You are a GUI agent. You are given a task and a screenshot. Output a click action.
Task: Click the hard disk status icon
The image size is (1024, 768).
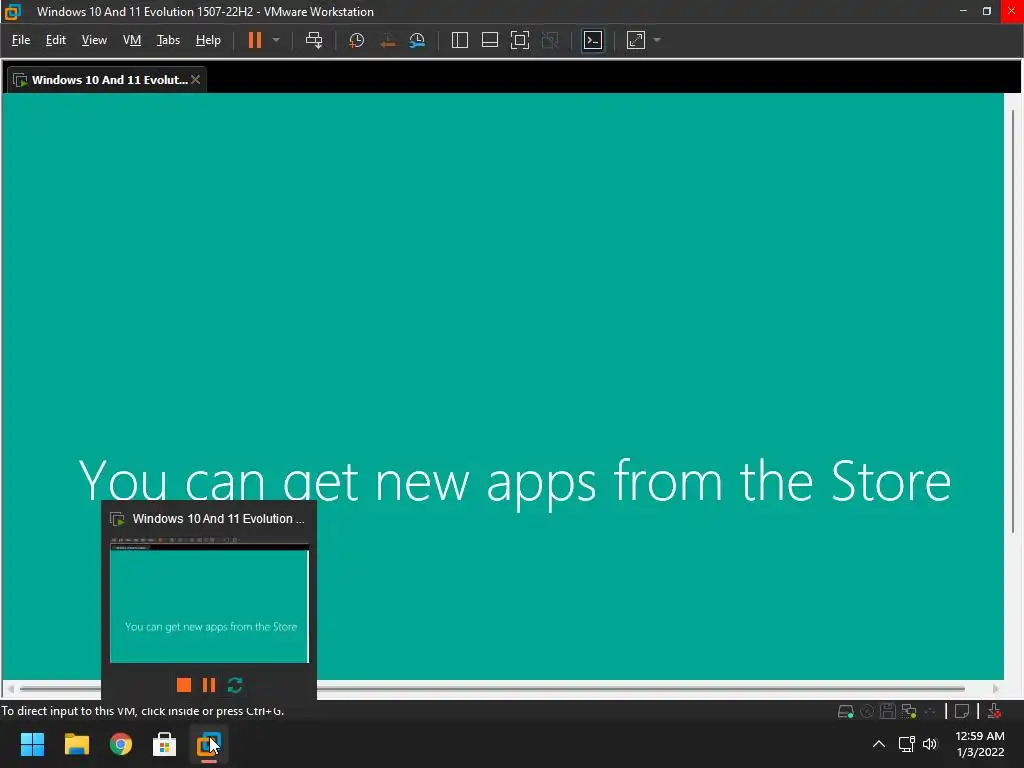846,711
